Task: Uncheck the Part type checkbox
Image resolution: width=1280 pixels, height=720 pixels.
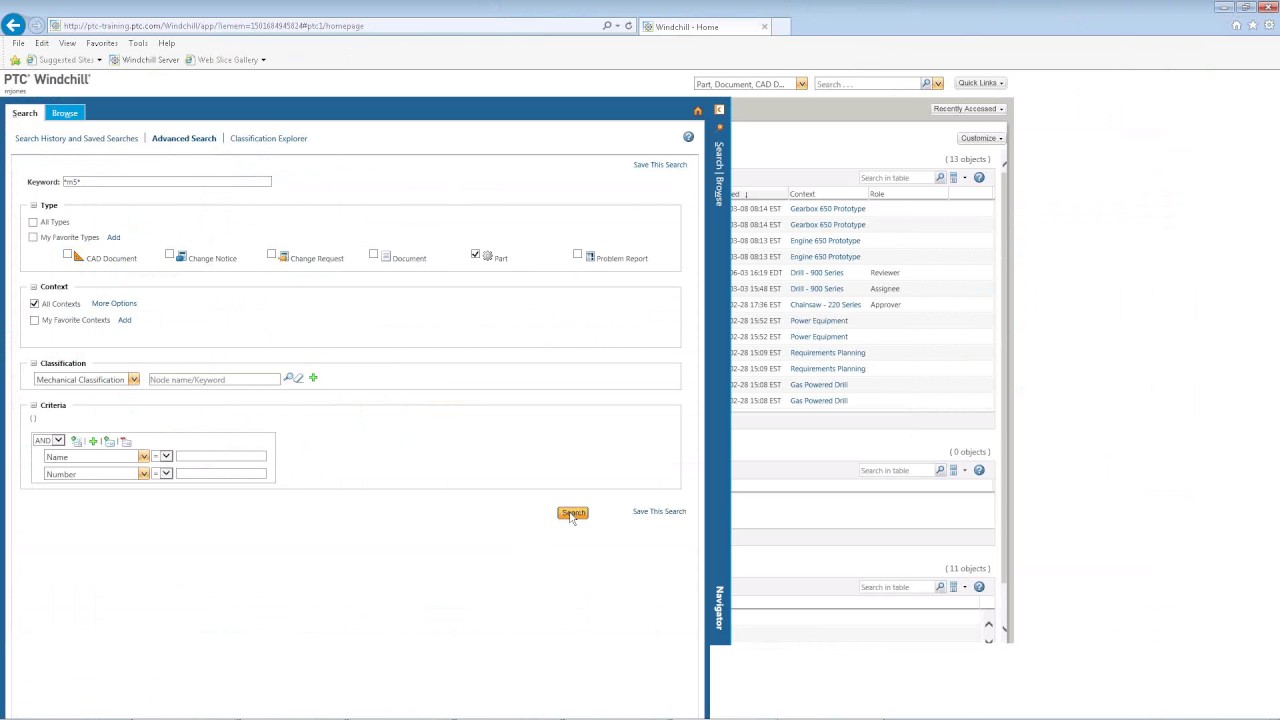Action: coord(475,254)
